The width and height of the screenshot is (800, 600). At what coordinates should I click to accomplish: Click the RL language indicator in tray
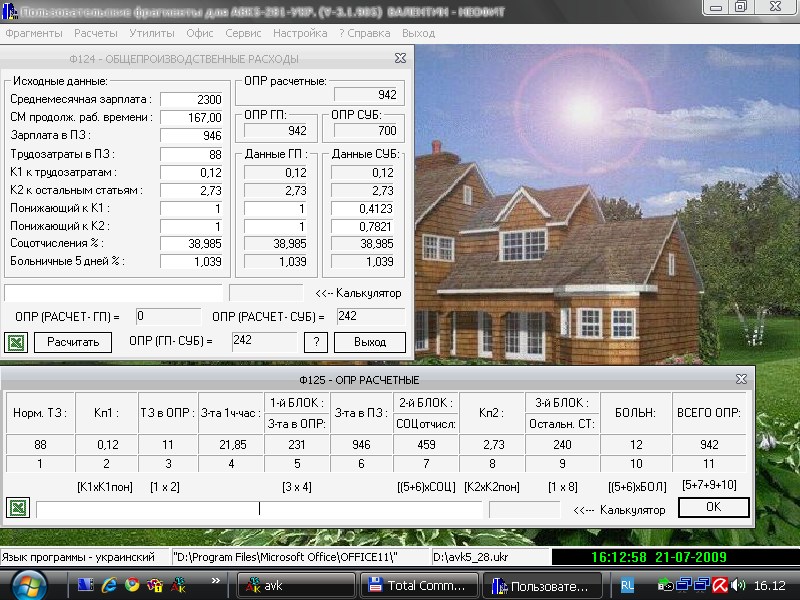627,585
